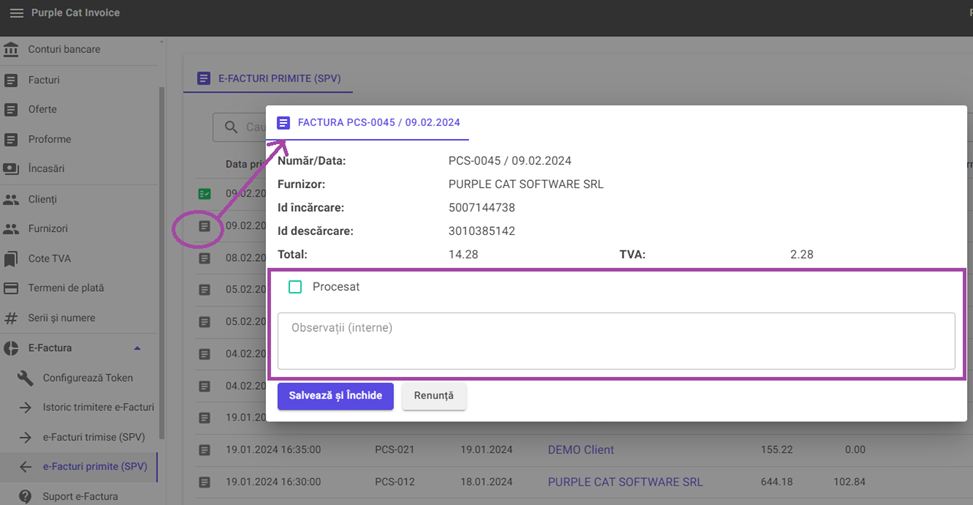
Task: Open Proforme from the sidebar
Action: click(50, 139)
